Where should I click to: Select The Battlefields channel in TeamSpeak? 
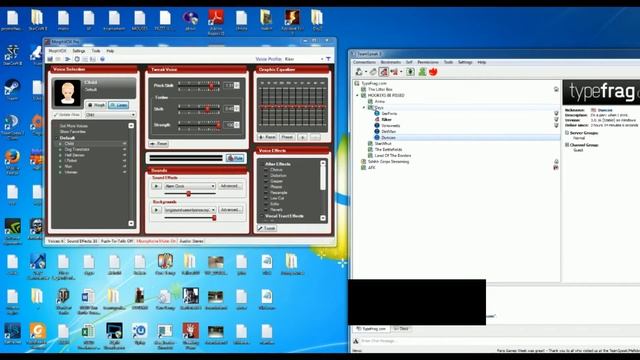[388, 149]
